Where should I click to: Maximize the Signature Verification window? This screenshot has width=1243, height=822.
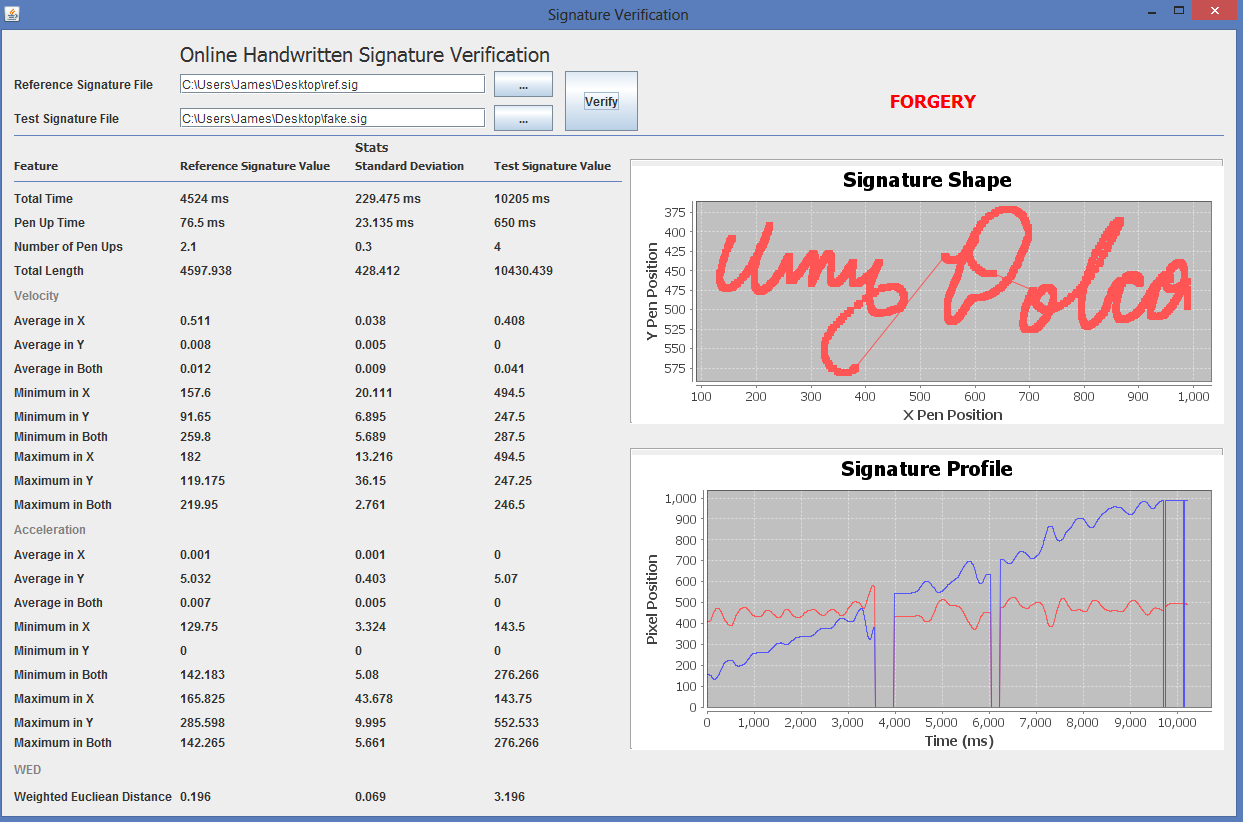pos(1179,11)
